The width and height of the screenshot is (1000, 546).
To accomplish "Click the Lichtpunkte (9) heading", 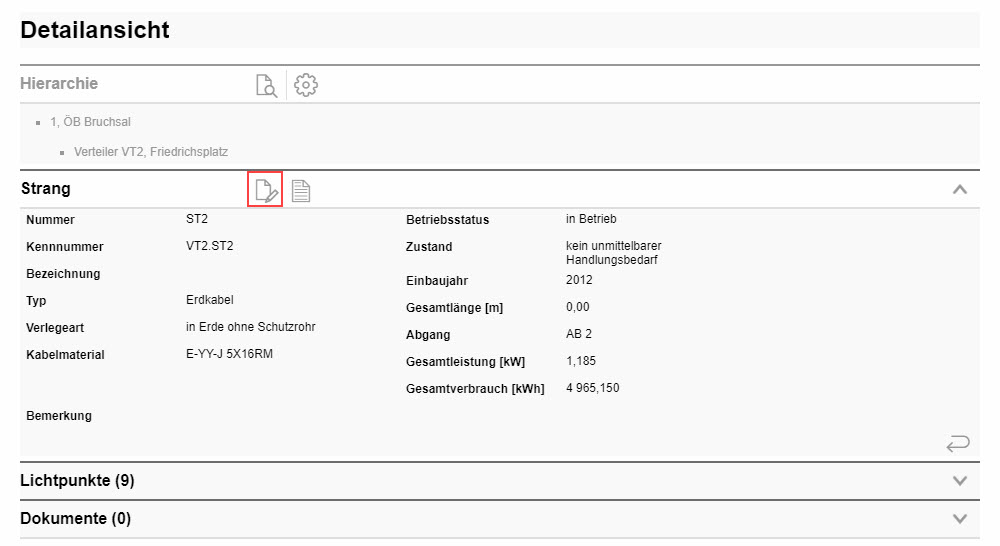I will (77, 481).
